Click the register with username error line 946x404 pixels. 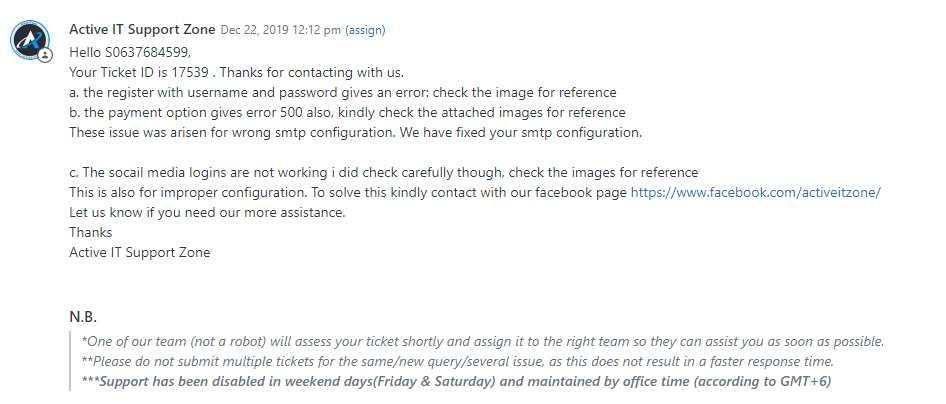343,92
